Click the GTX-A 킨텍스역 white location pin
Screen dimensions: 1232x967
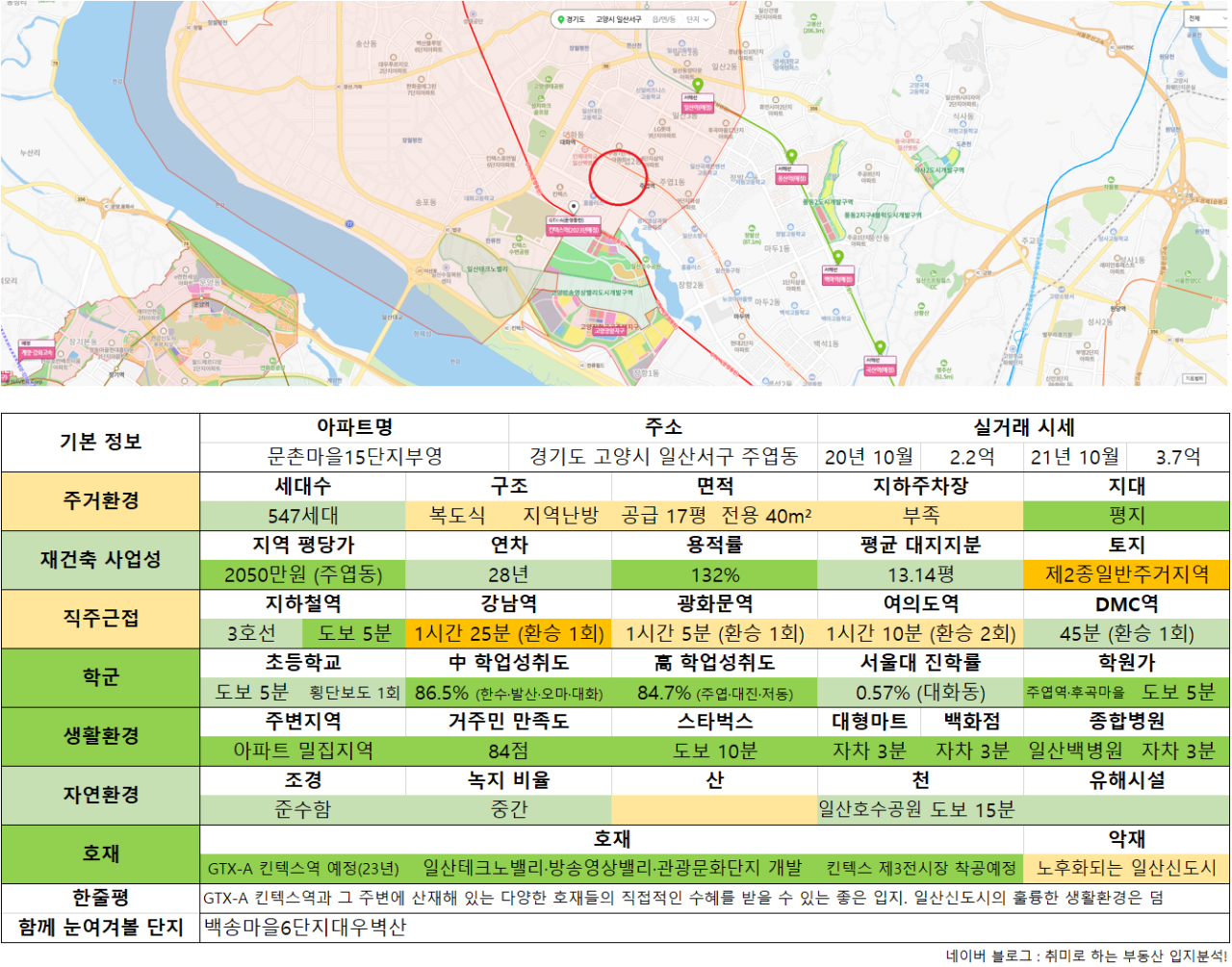pos(574,207)
